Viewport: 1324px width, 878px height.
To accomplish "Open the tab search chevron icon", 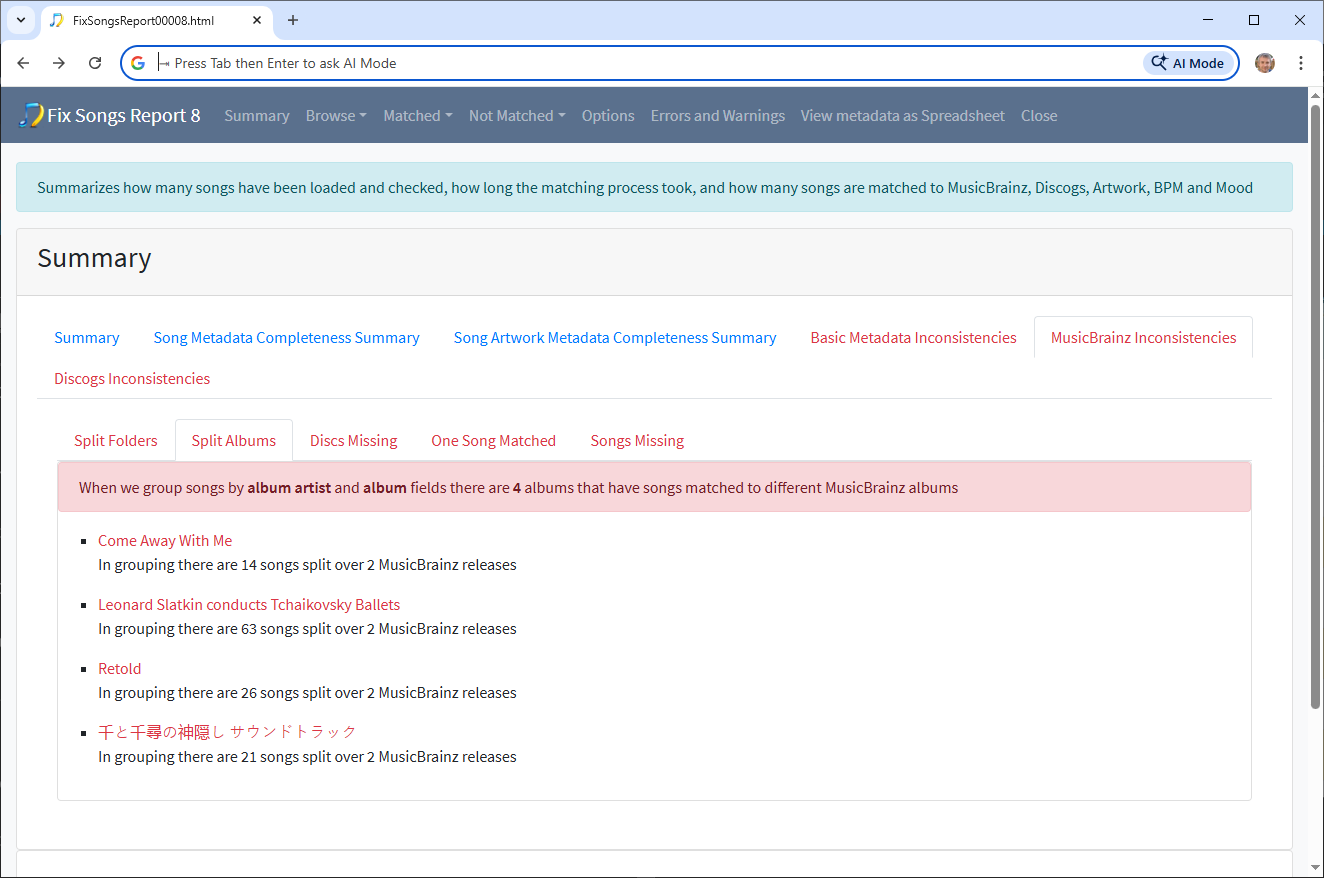I will click(20, 20).
